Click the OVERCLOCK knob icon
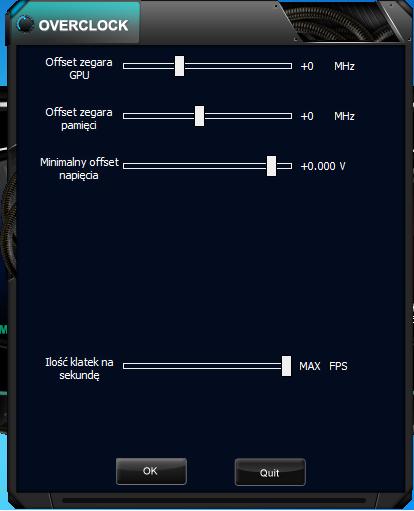This screenshot has height=511, width=414. pyautogui.click(x=25, y=24)
